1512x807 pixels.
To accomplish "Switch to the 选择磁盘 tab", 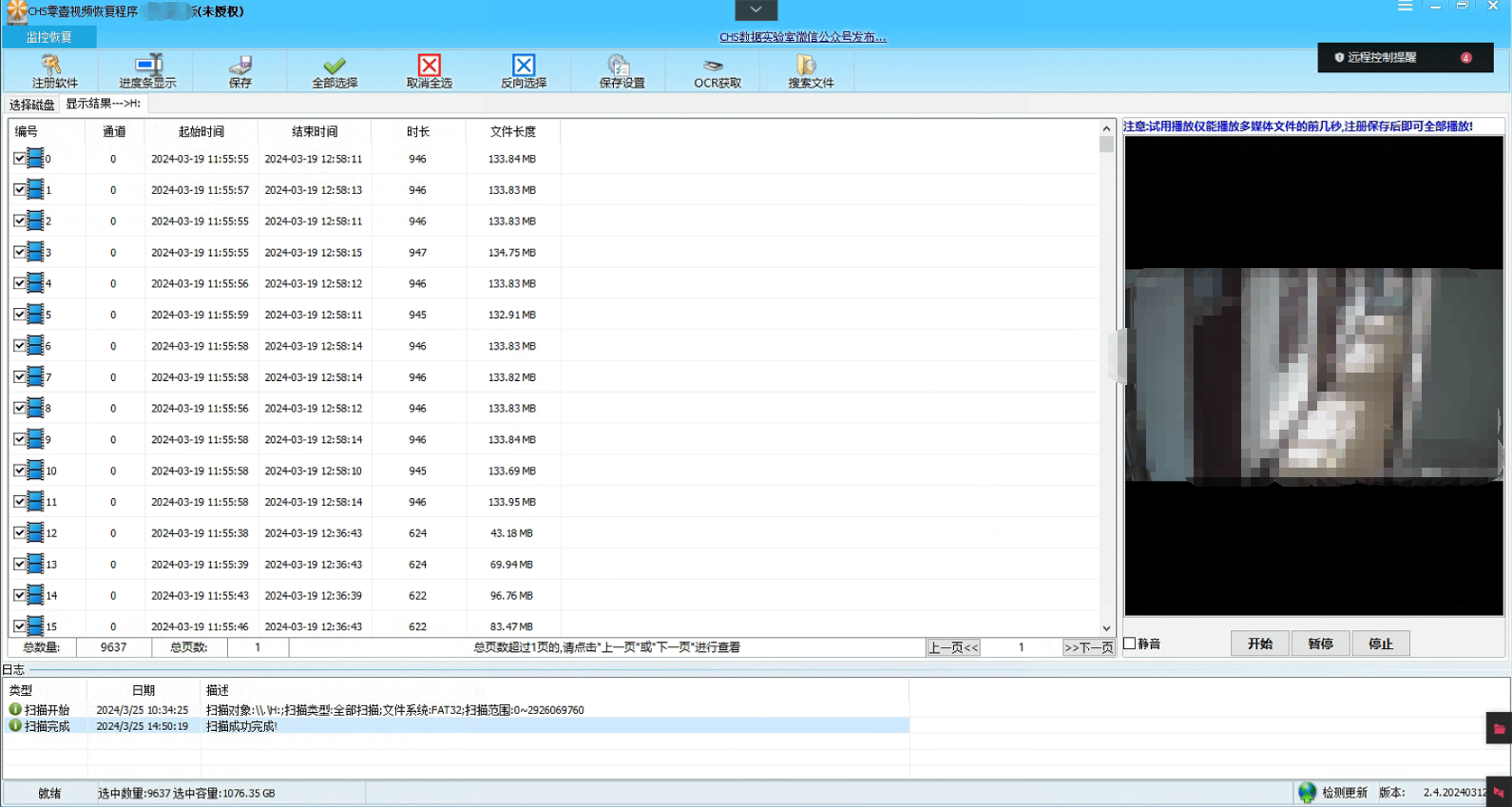I will (31, 105).
